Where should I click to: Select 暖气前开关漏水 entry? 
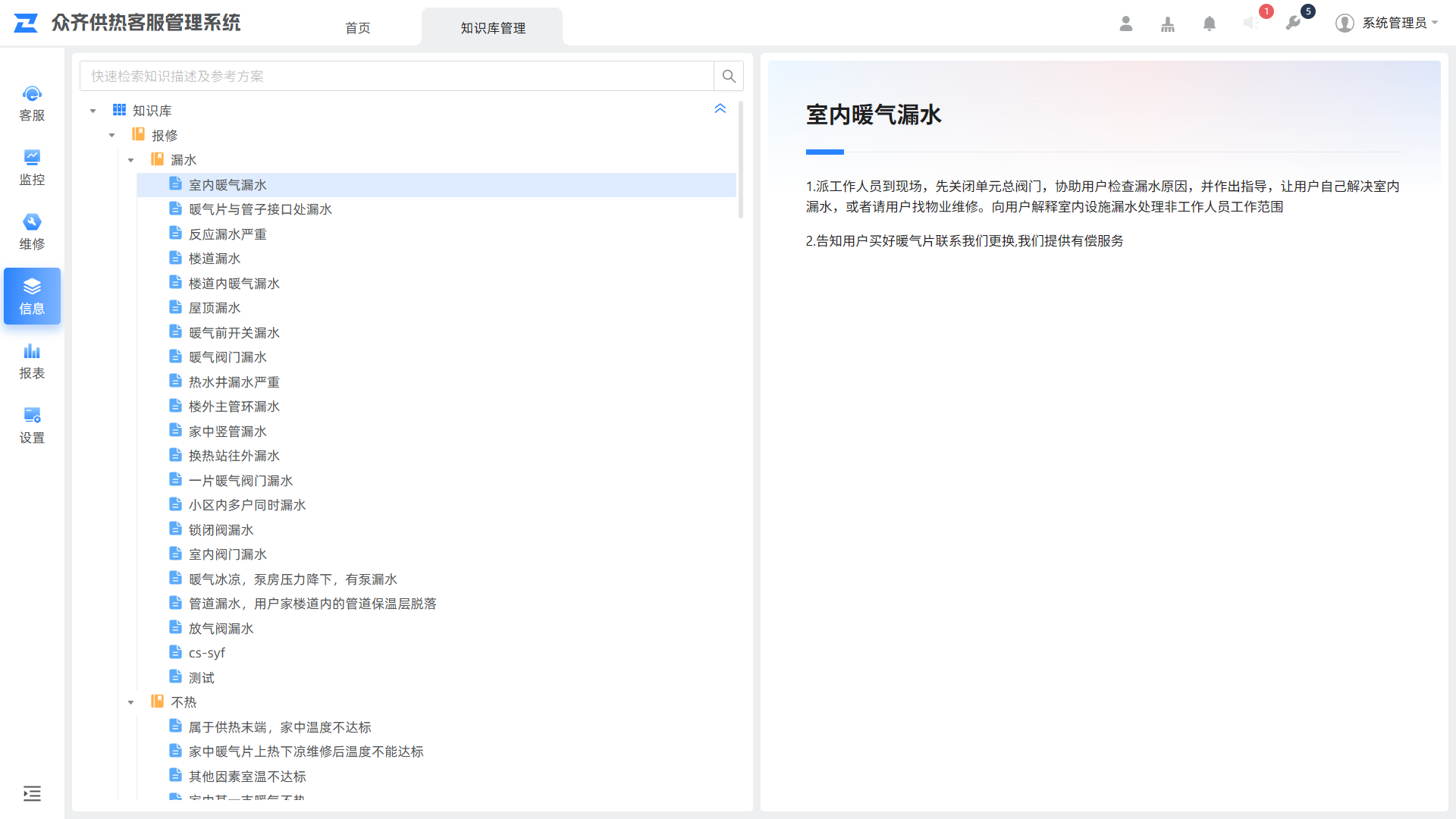tap(234, 333)
